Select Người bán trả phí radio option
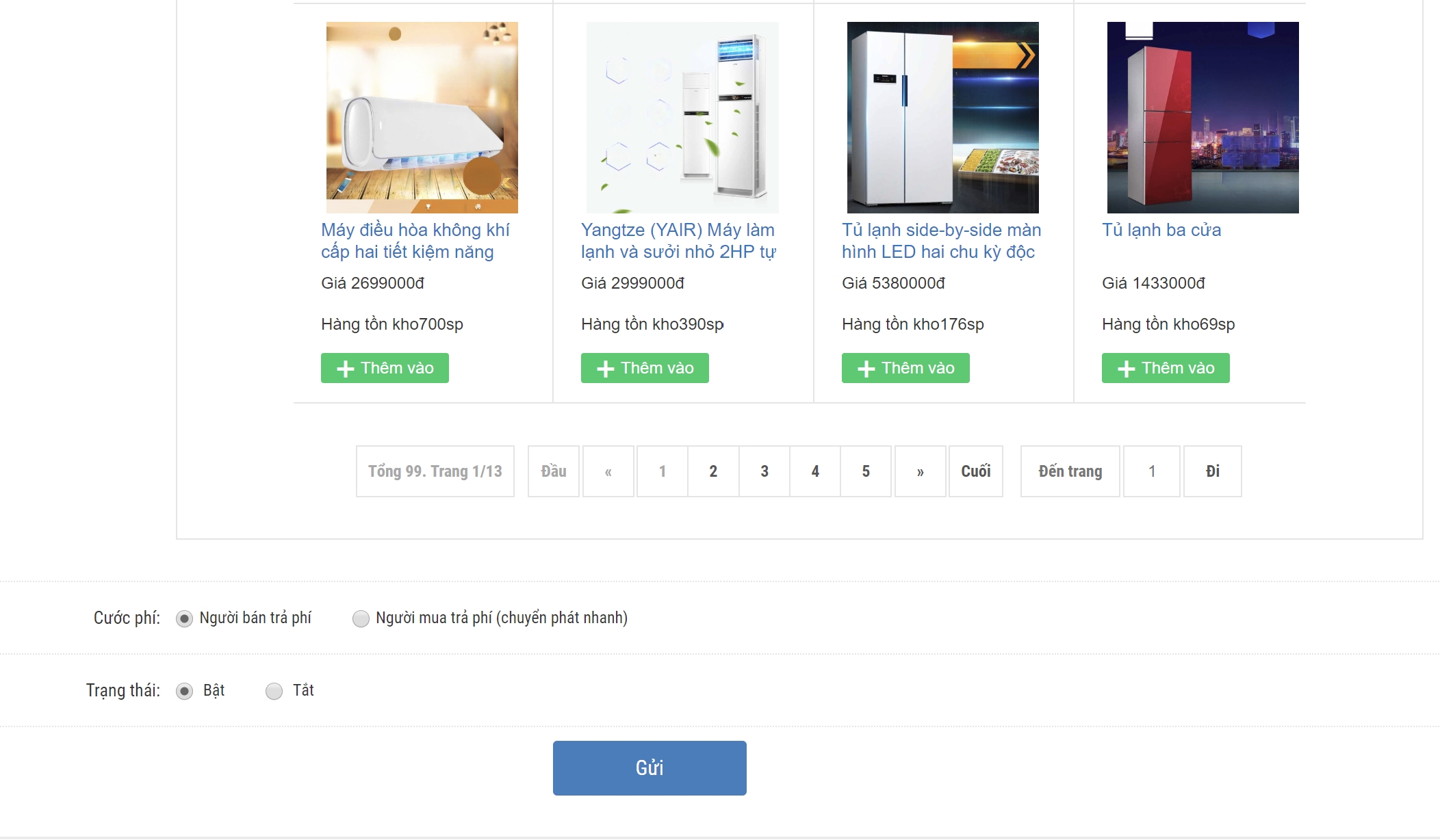Viewport: 1440px width, 840px height. (x=184, y=619)
